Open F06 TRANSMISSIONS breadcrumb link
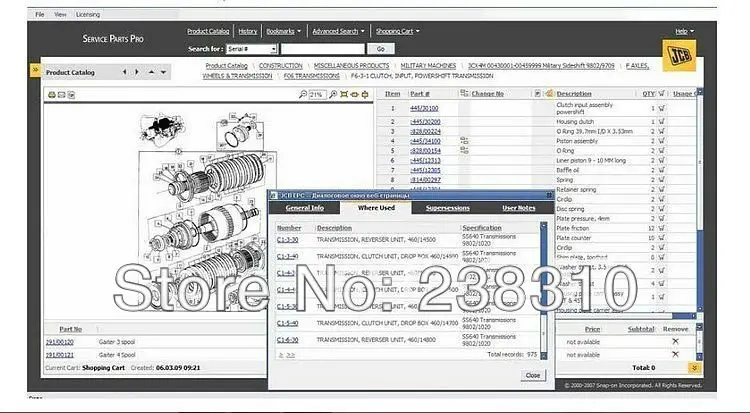This screenshot has height=413, width=750. coord(311,76)
